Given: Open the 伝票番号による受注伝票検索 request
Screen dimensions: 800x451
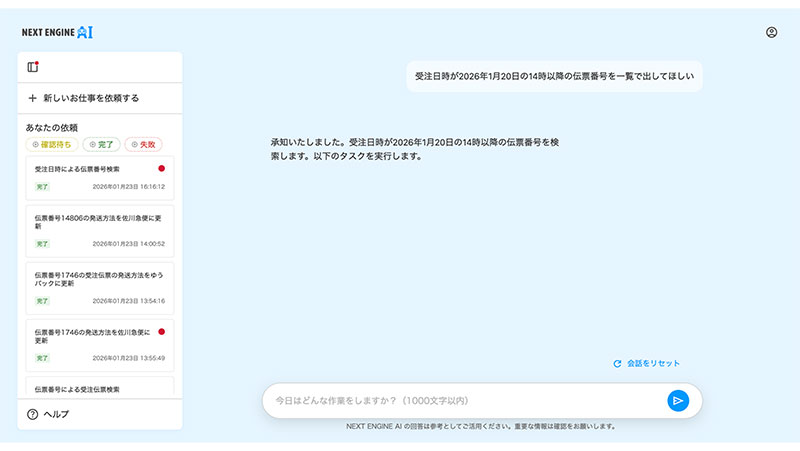Looking at the screenshot, I should [100, 388].
